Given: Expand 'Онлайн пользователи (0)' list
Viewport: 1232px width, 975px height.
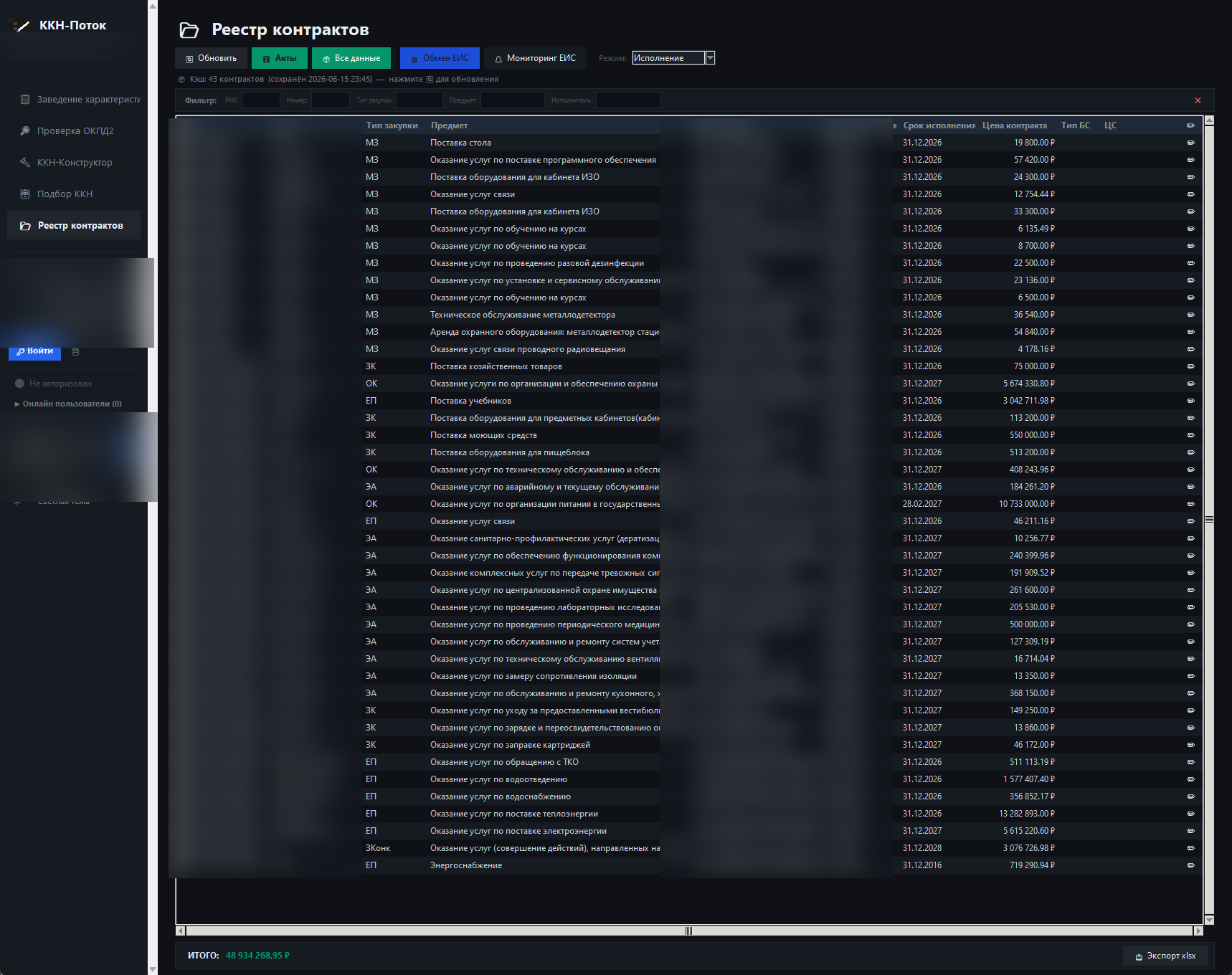Looking at the screenshot, I should pos(68,404).
